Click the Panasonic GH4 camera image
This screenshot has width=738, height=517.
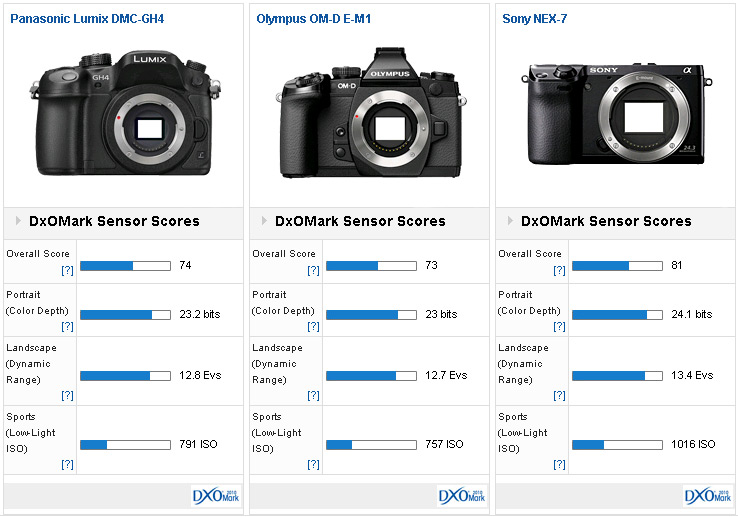coord(125,113)
